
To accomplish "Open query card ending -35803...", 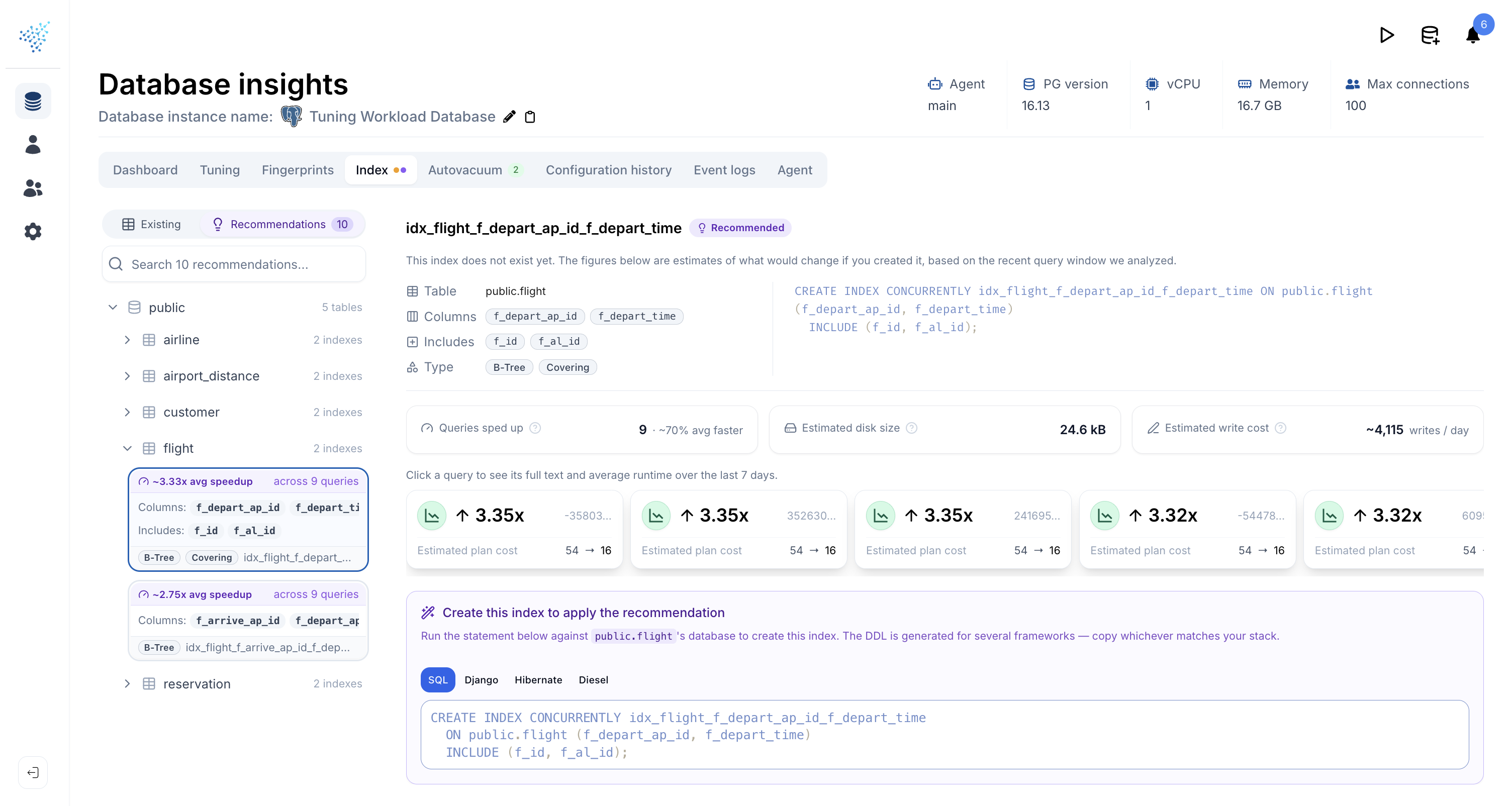I will [x=514, y=530].
